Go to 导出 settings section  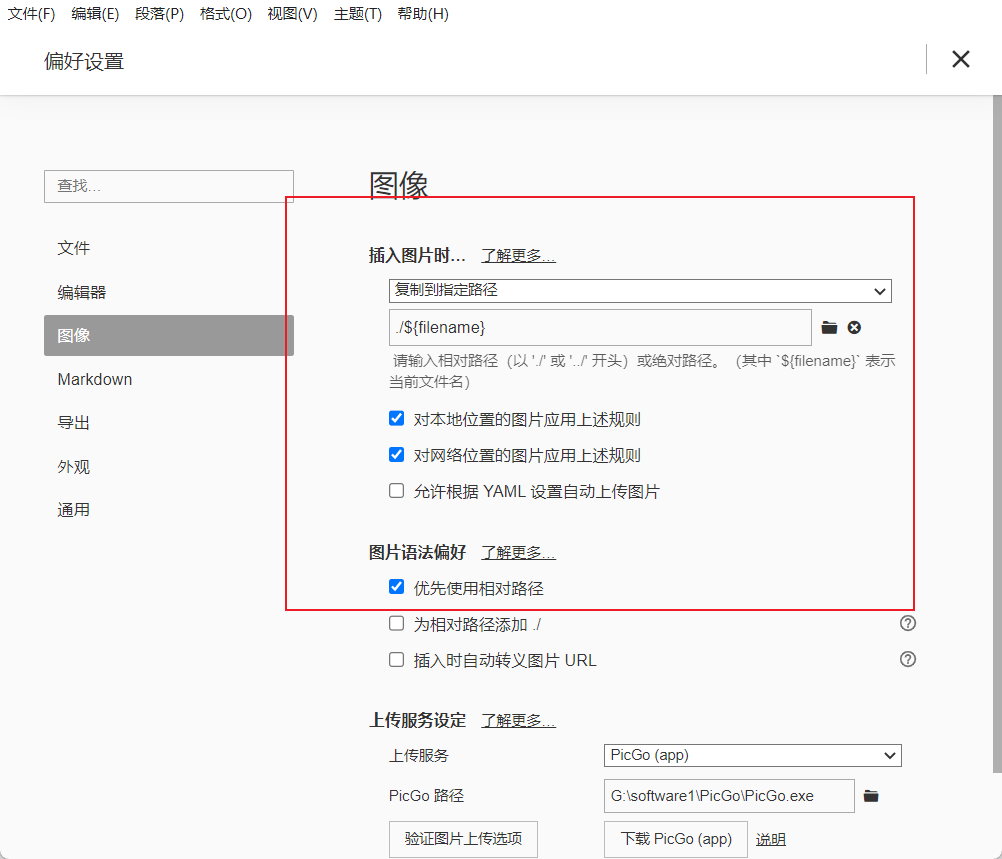click(169, 422)
